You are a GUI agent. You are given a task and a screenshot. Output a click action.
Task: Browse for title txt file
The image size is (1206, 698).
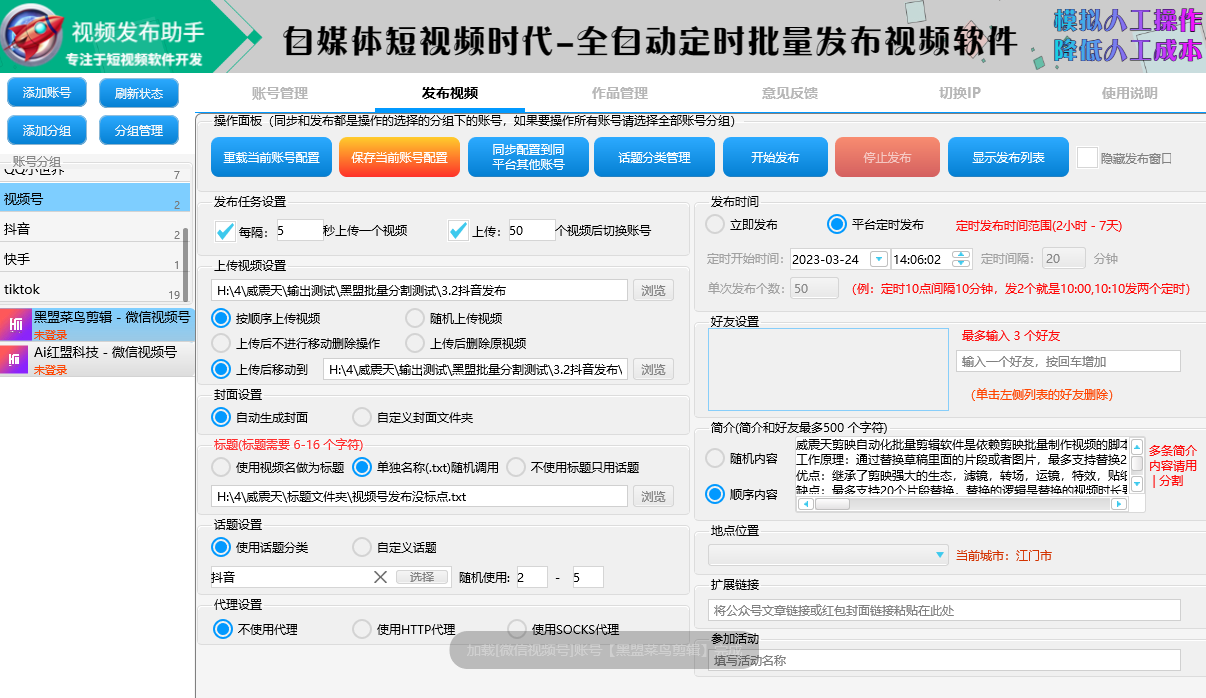653,496
